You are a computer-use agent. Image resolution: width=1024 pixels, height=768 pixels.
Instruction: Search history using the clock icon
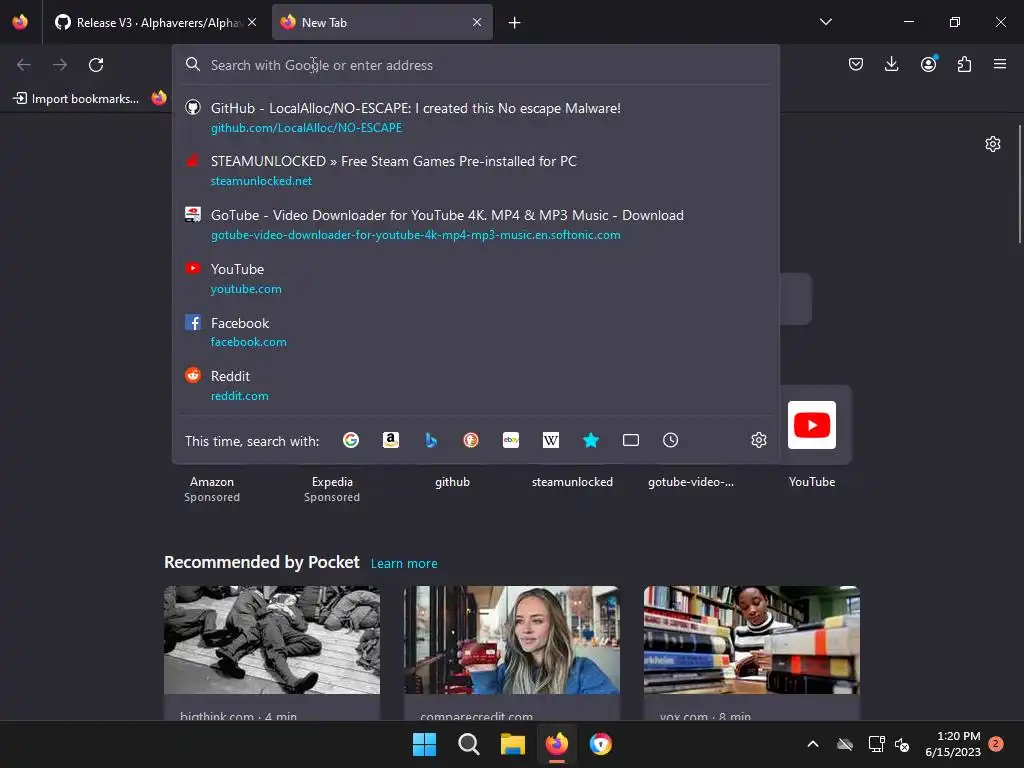[671, 440]
